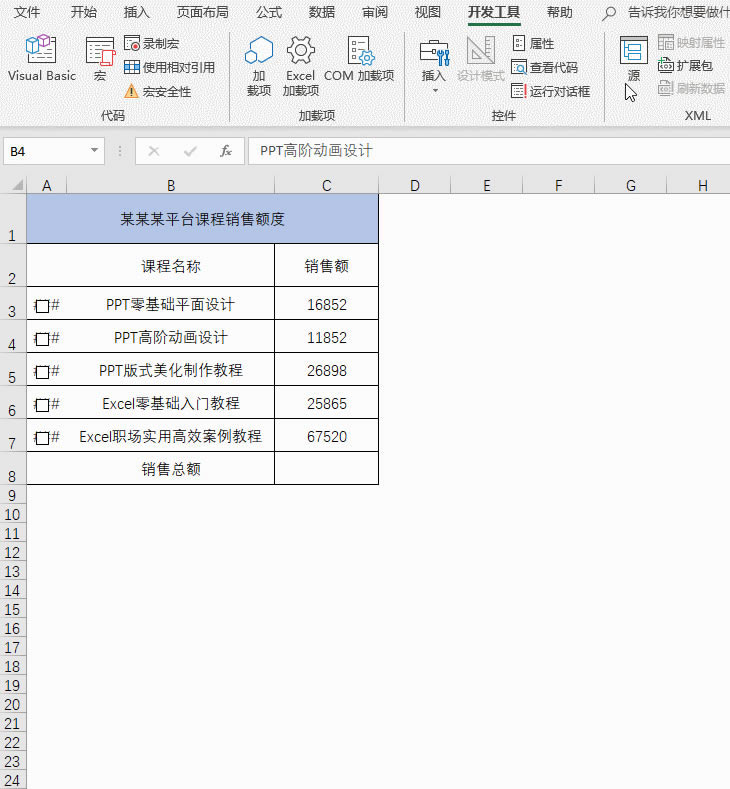Viewport: 730px width, 789px height.
Task: Open the Visual Basic editor
Action: tap(42, 58)
